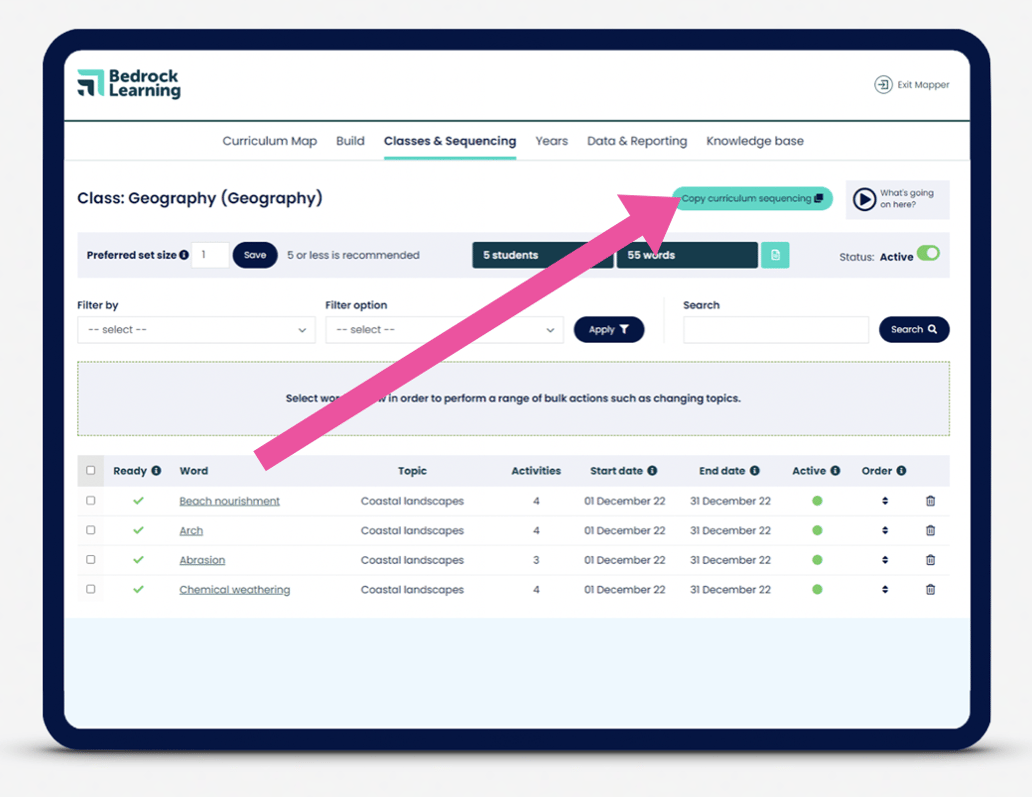Click the Start date column info icon

[x=652, y=470]
